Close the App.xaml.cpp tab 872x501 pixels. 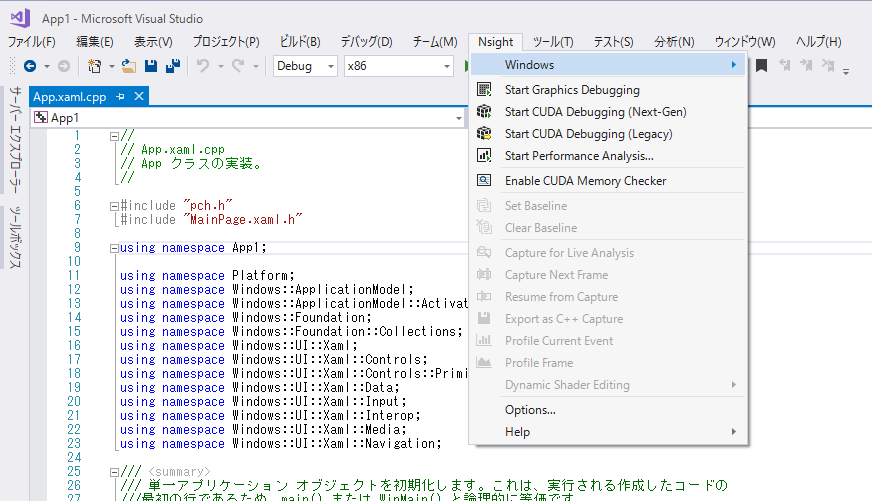[x=139, y=96]
